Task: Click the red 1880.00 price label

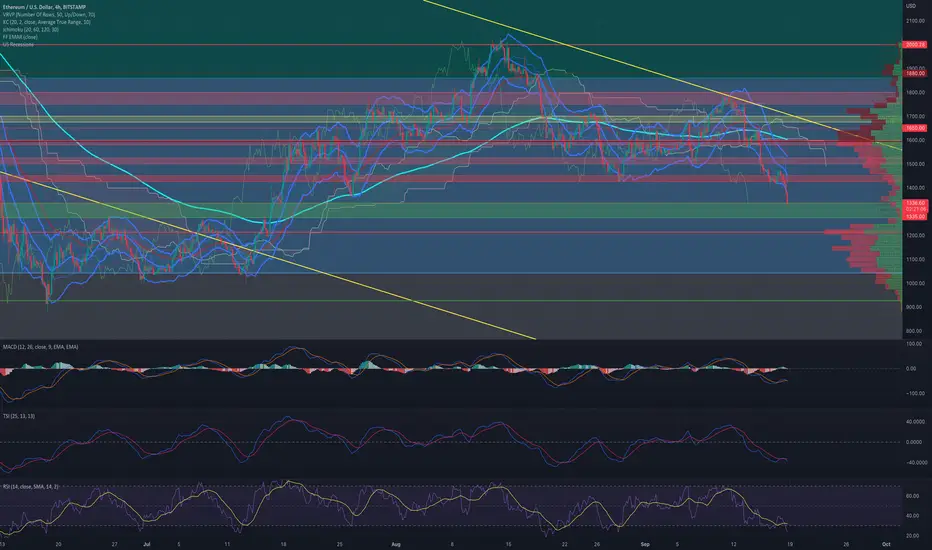Action: [x=915, y=73]
